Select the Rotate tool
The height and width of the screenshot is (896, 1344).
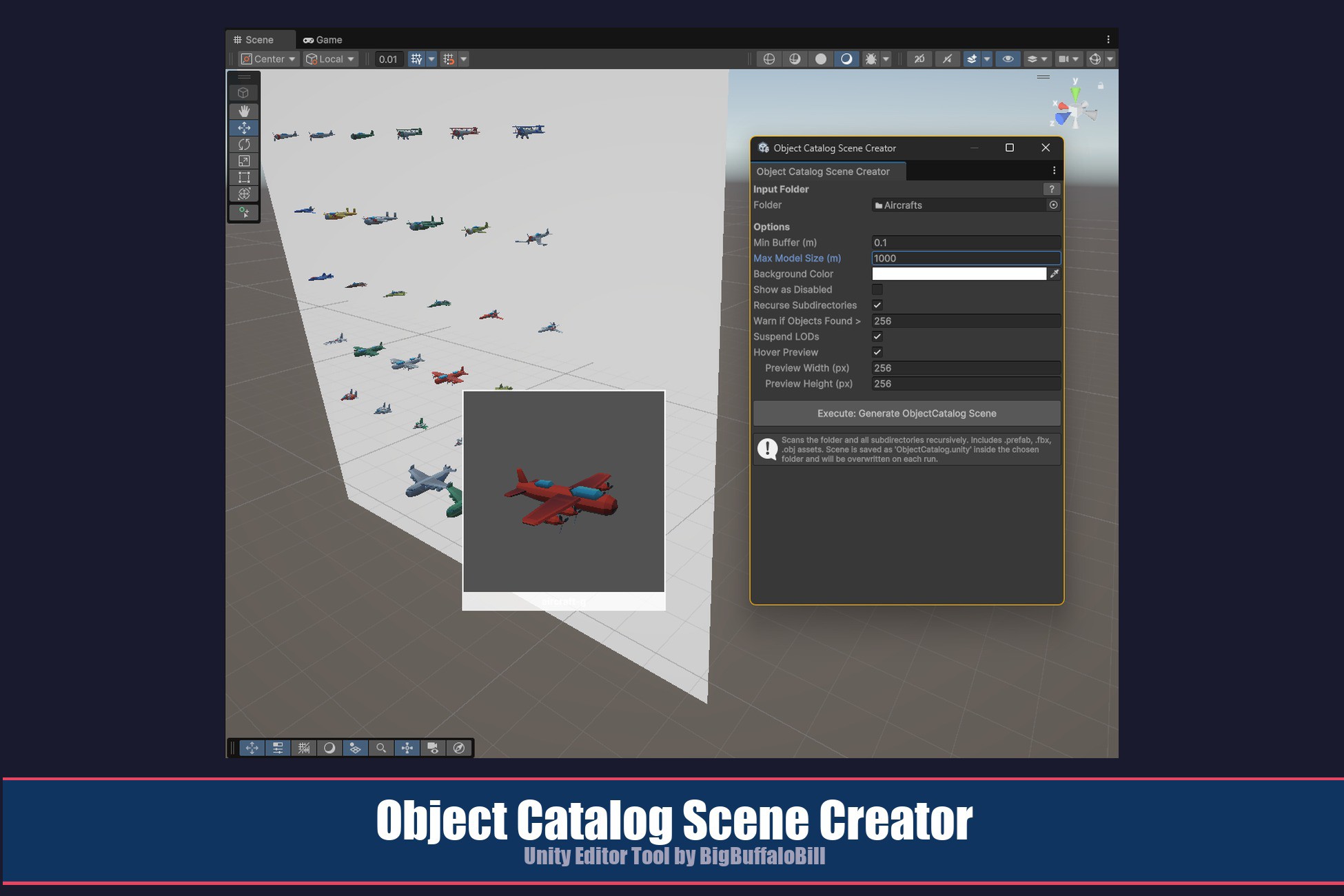click(243, 144)
